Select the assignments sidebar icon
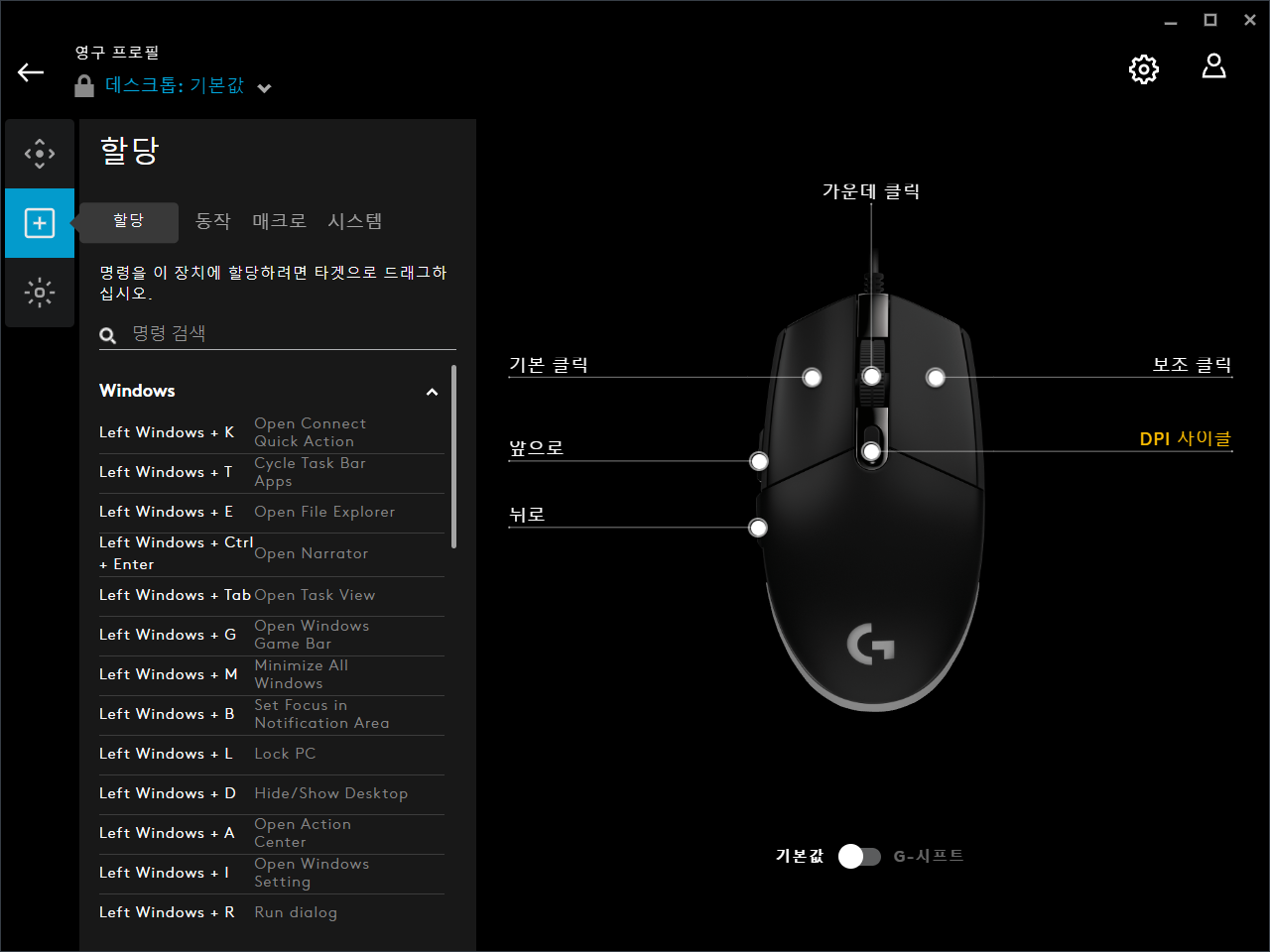 (x=39, y=222)
